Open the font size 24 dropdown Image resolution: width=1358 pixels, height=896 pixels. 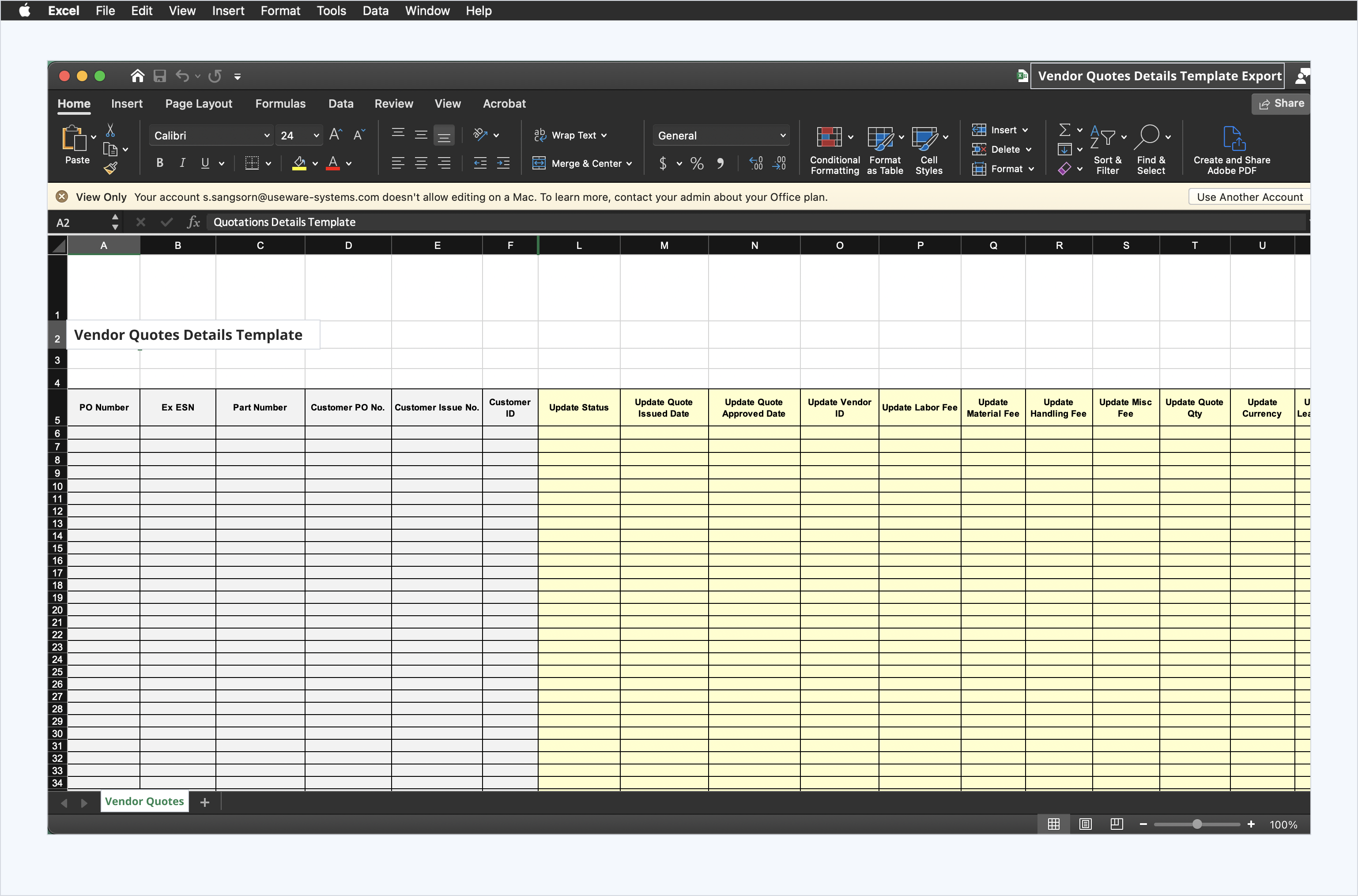(316, 136)
